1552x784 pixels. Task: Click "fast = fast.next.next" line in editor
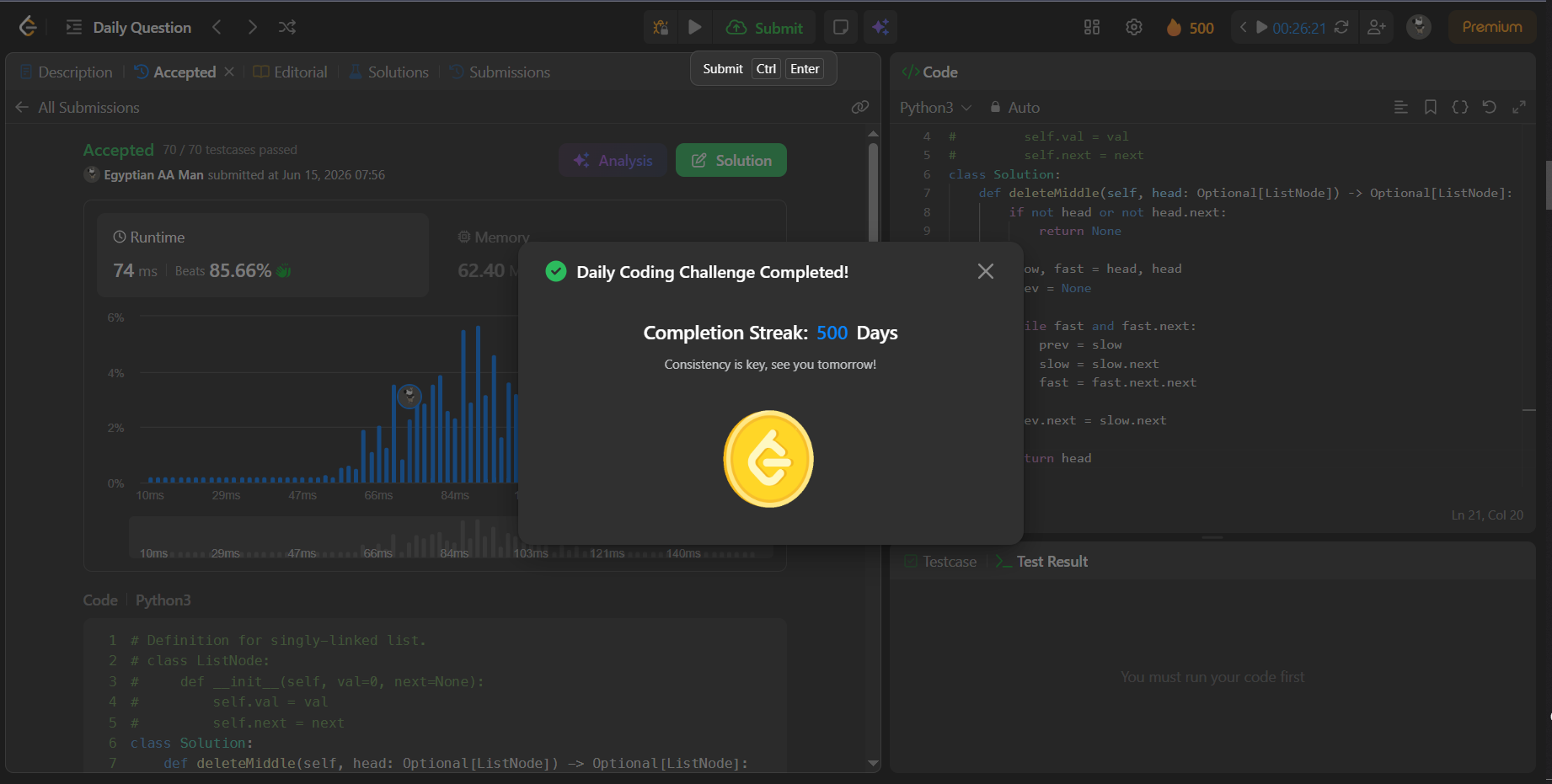tap(1117, 382)
